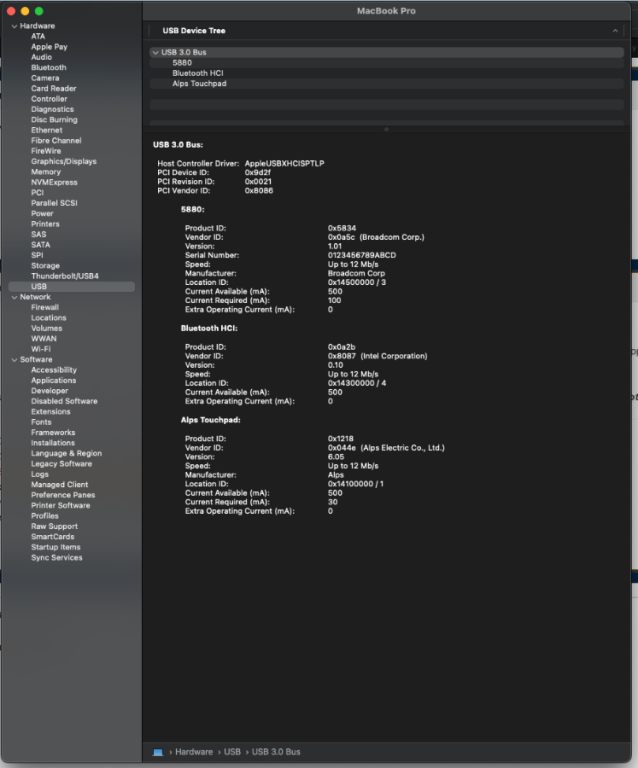Open Extensions under Software
Screen dimensions: 638x768
click(x=50, y=411)
